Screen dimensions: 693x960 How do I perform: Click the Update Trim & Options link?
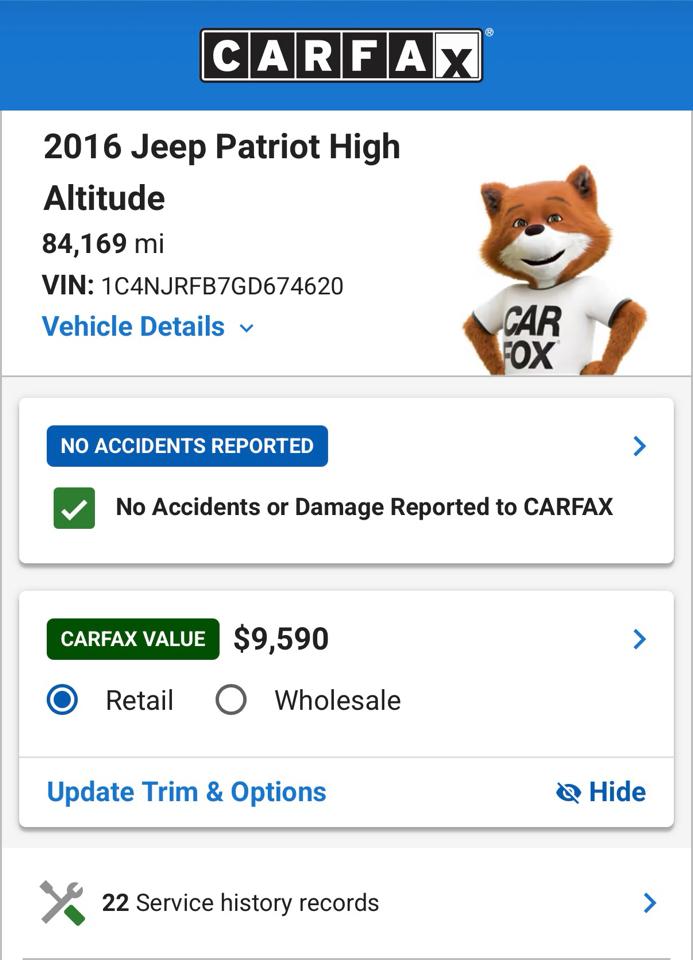(184, 792)
